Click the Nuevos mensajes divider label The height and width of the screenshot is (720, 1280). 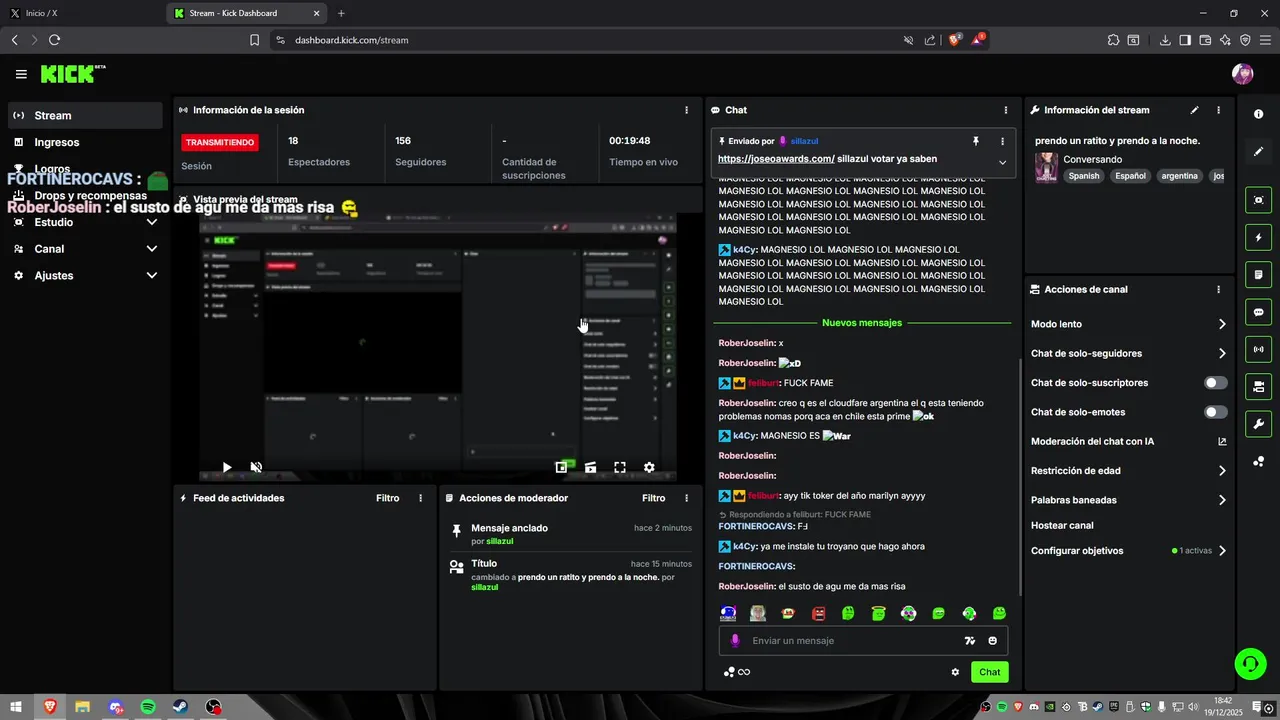coord(862,323)
